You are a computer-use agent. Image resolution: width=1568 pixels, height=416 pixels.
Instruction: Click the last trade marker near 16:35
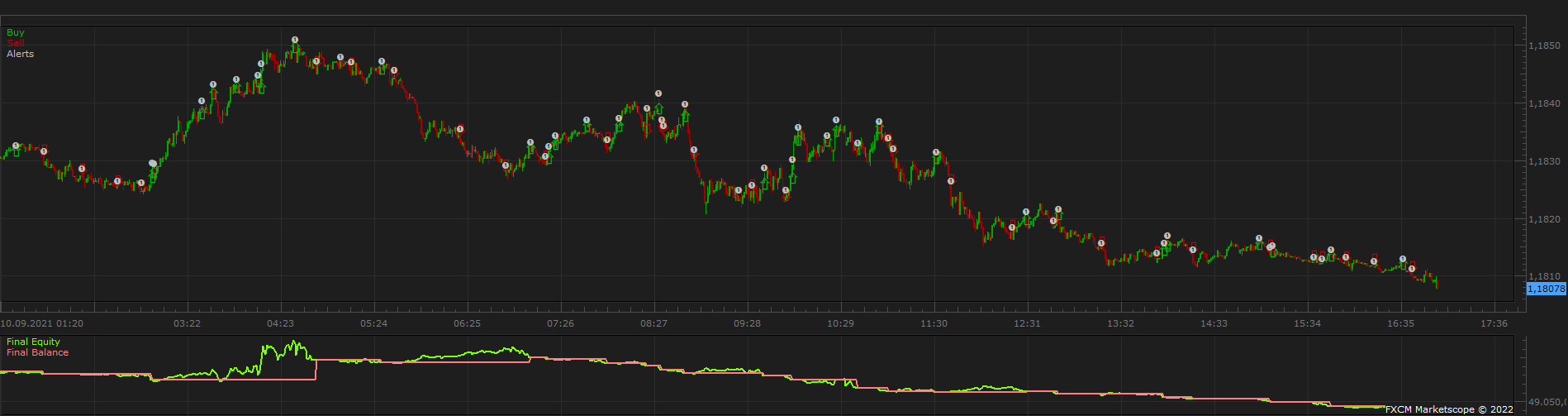point(1412,269)
